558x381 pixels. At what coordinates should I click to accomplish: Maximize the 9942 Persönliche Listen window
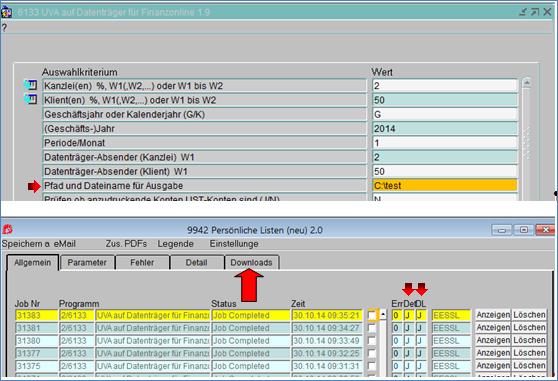(x=524, y=230)
